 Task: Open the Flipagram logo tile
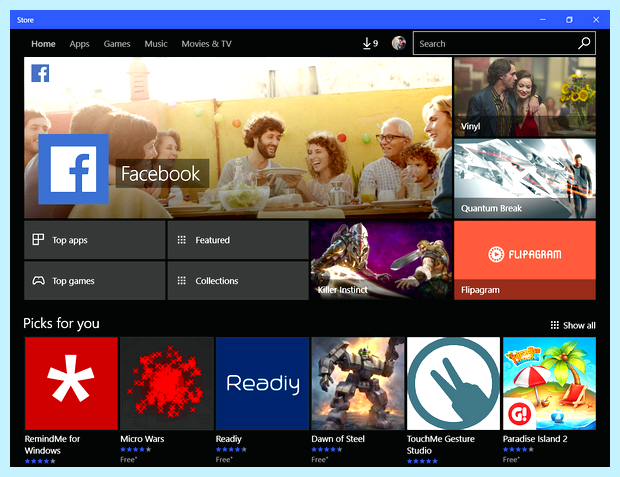(x=525, y=260)
